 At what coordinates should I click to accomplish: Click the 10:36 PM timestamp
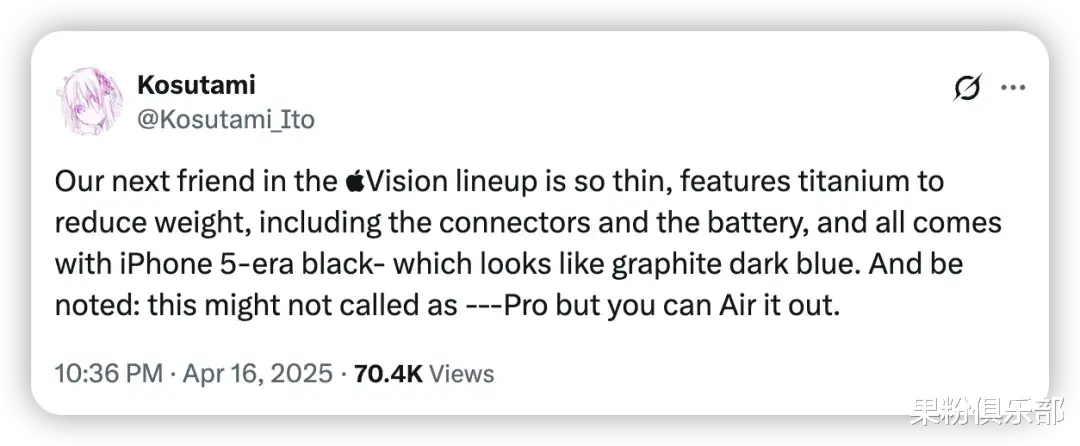pyautogui.click(x=109, y=374)
